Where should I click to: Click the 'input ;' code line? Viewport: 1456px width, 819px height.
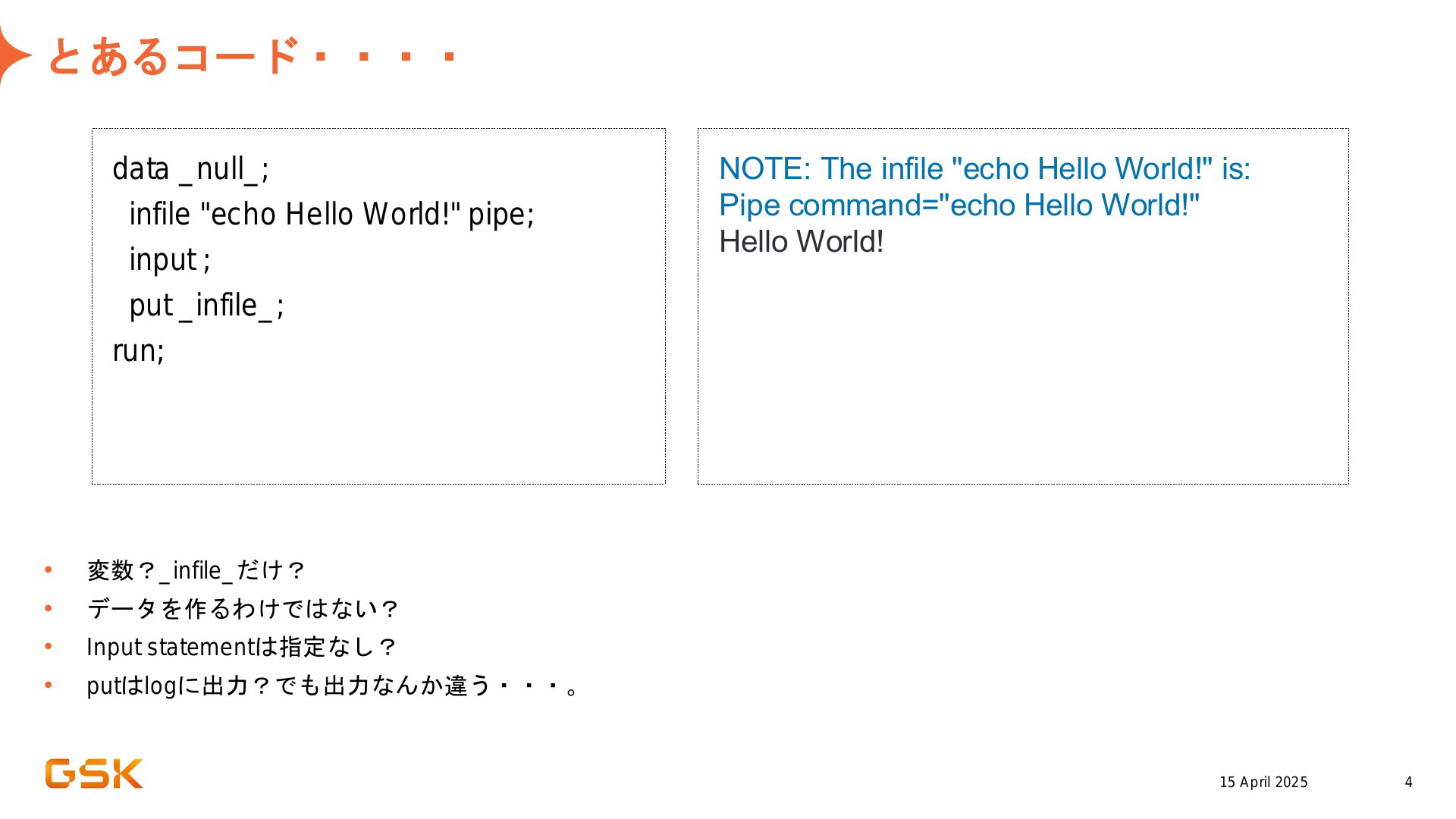(x=170, y=260)
